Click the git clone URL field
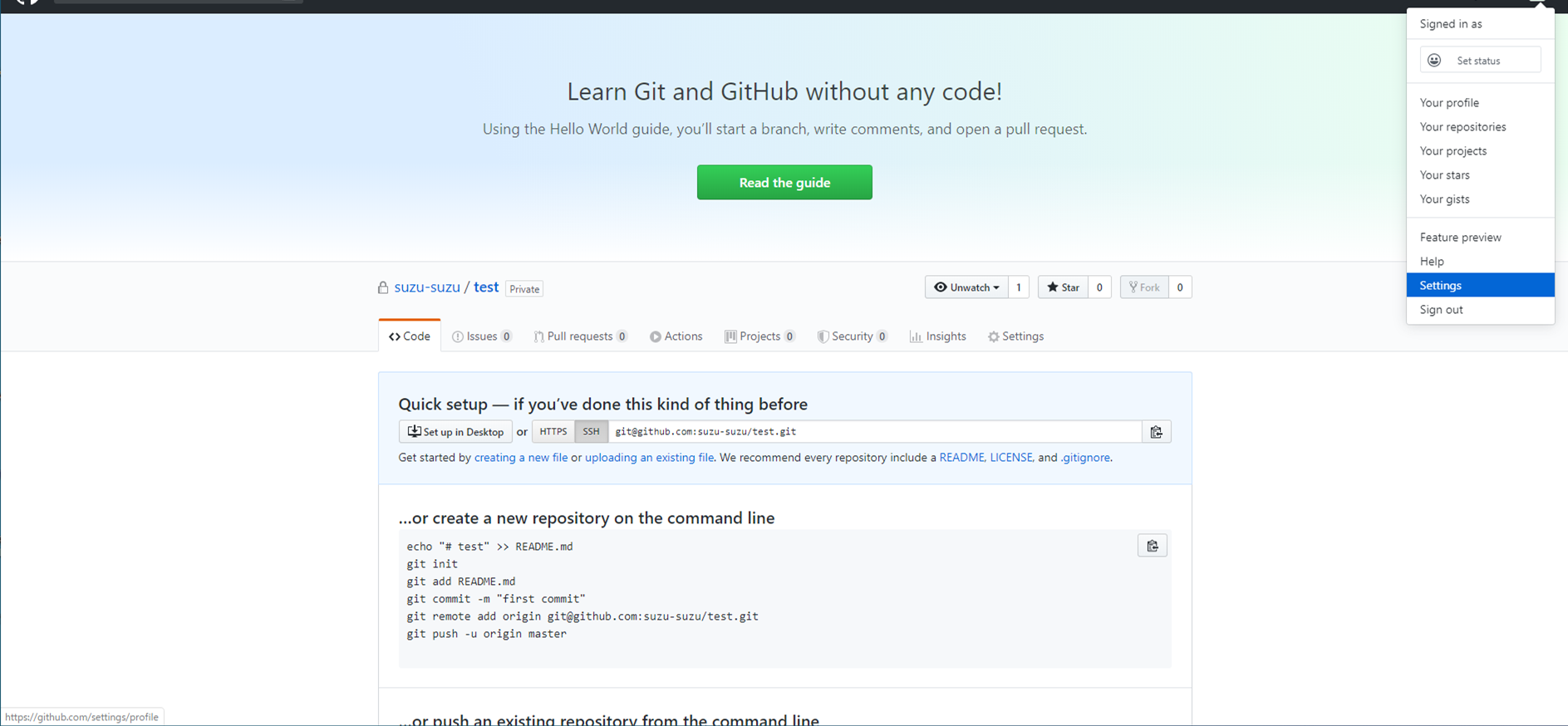Viewport: 1568px width, 726px height. pos(875,432)
